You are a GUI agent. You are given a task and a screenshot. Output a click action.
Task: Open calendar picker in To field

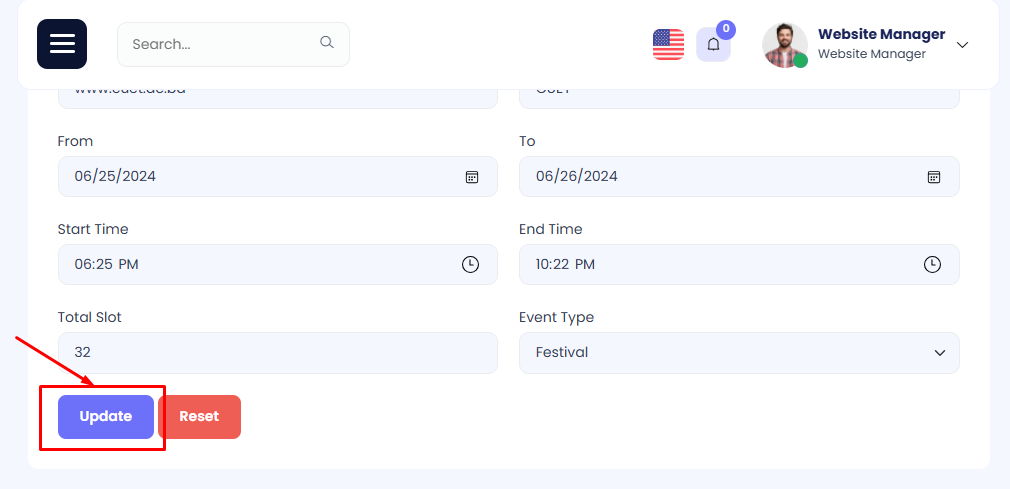click(933, 177)
